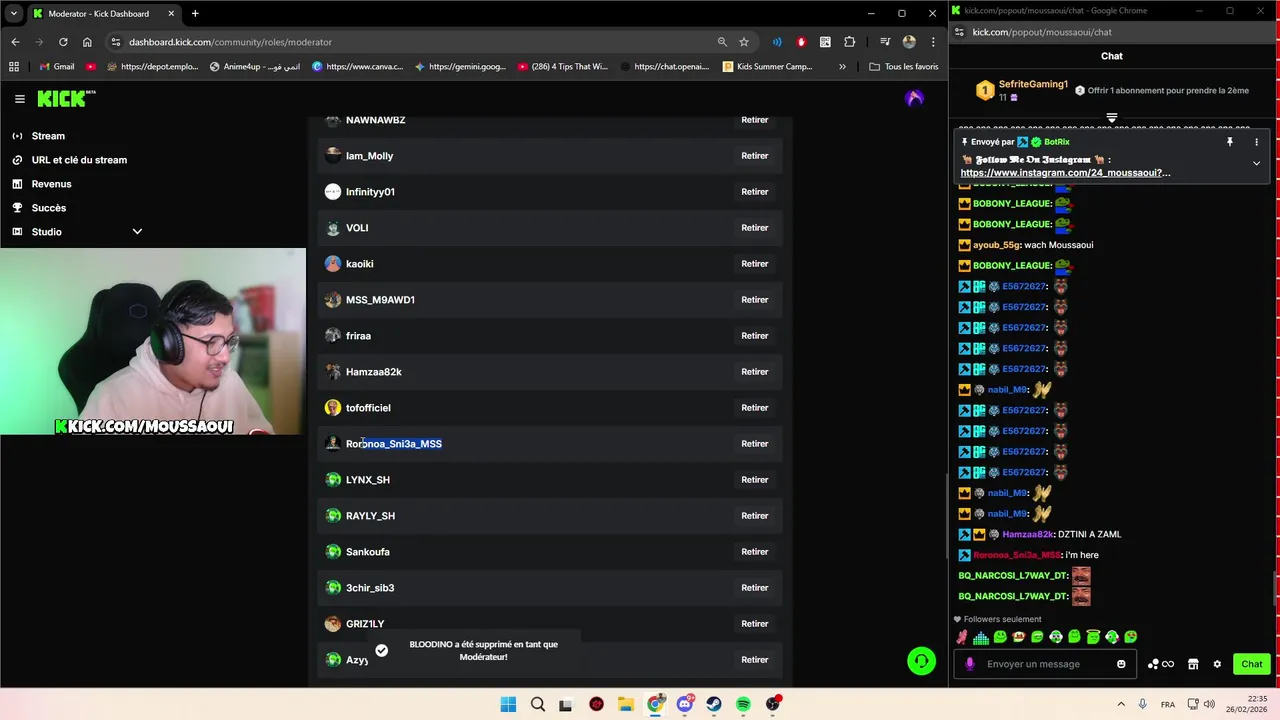Click ayoub_55g username in chat

tap(997, 245)
